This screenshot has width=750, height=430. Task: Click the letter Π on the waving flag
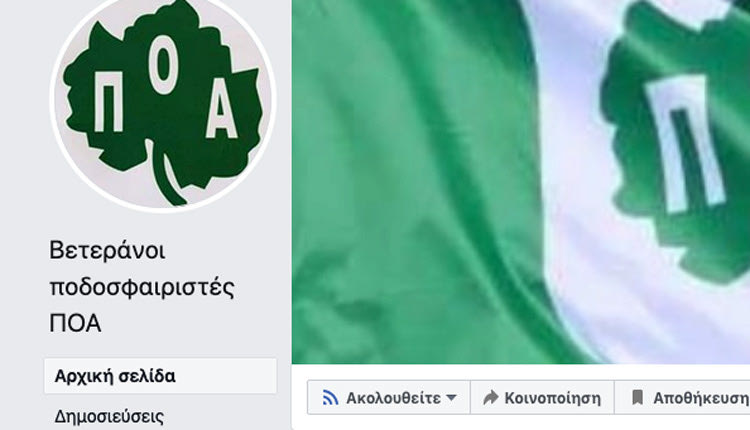point(685,143)
